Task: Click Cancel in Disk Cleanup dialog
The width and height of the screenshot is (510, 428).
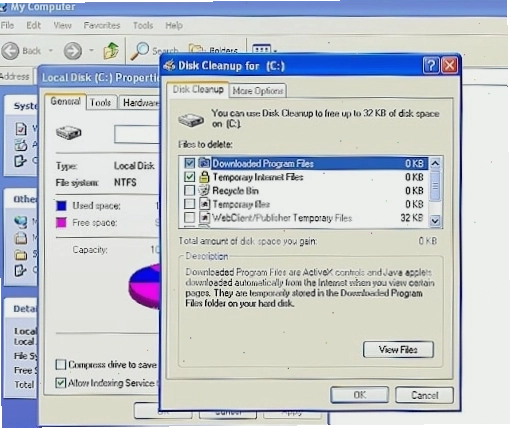Action: coord(424,395)
